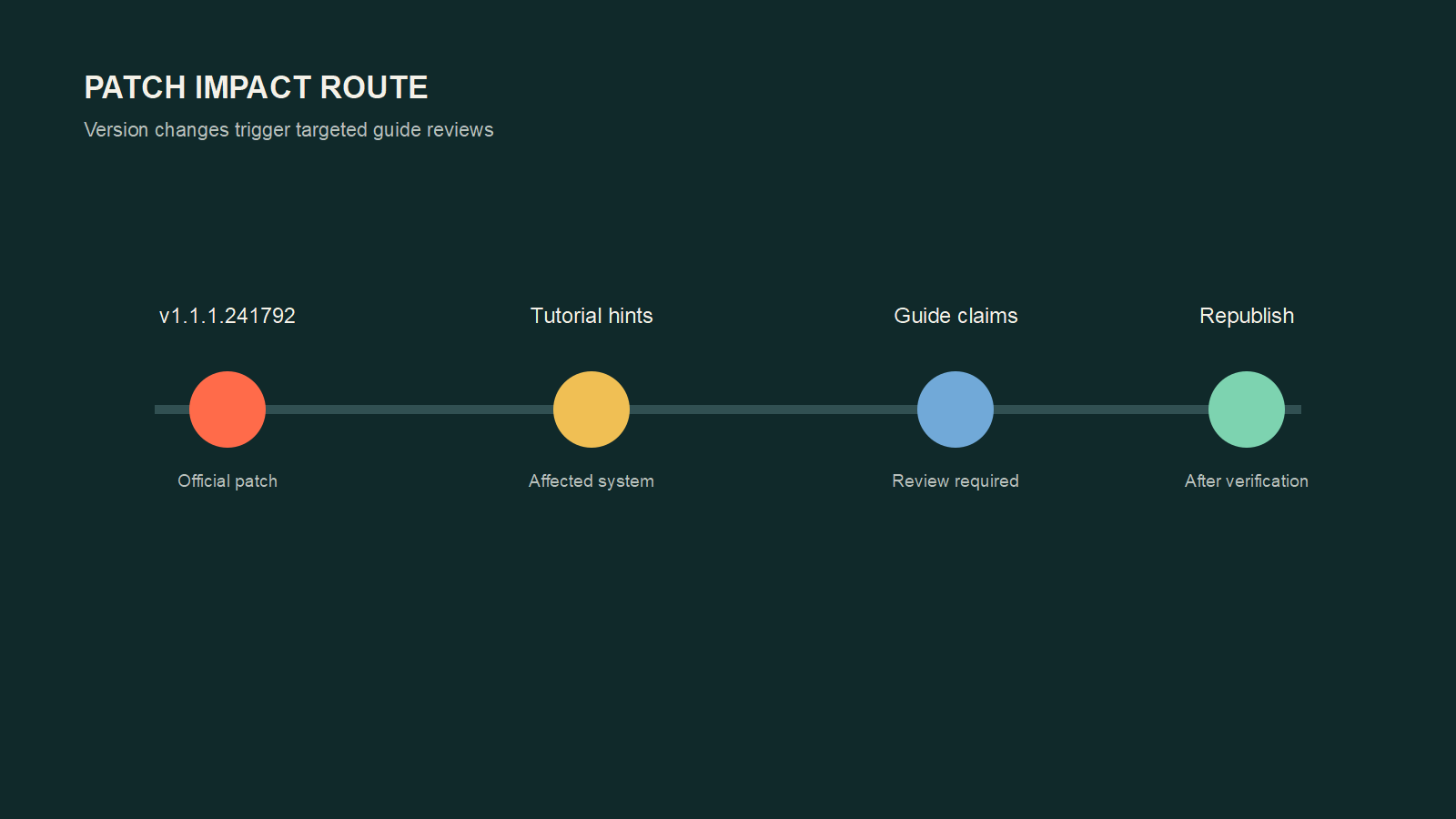Click the After verification caption
1456x819 pixels.
pos(1247,480)
